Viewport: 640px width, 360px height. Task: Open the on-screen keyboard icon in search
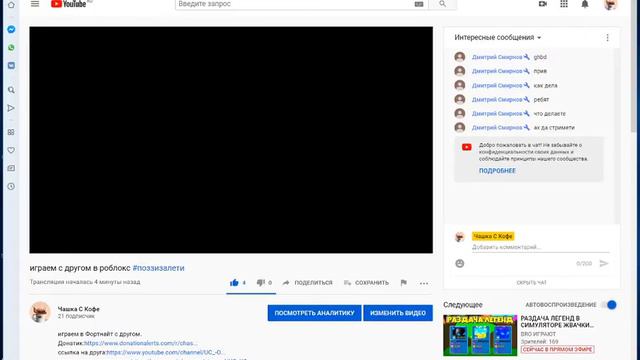coord(419,4)
